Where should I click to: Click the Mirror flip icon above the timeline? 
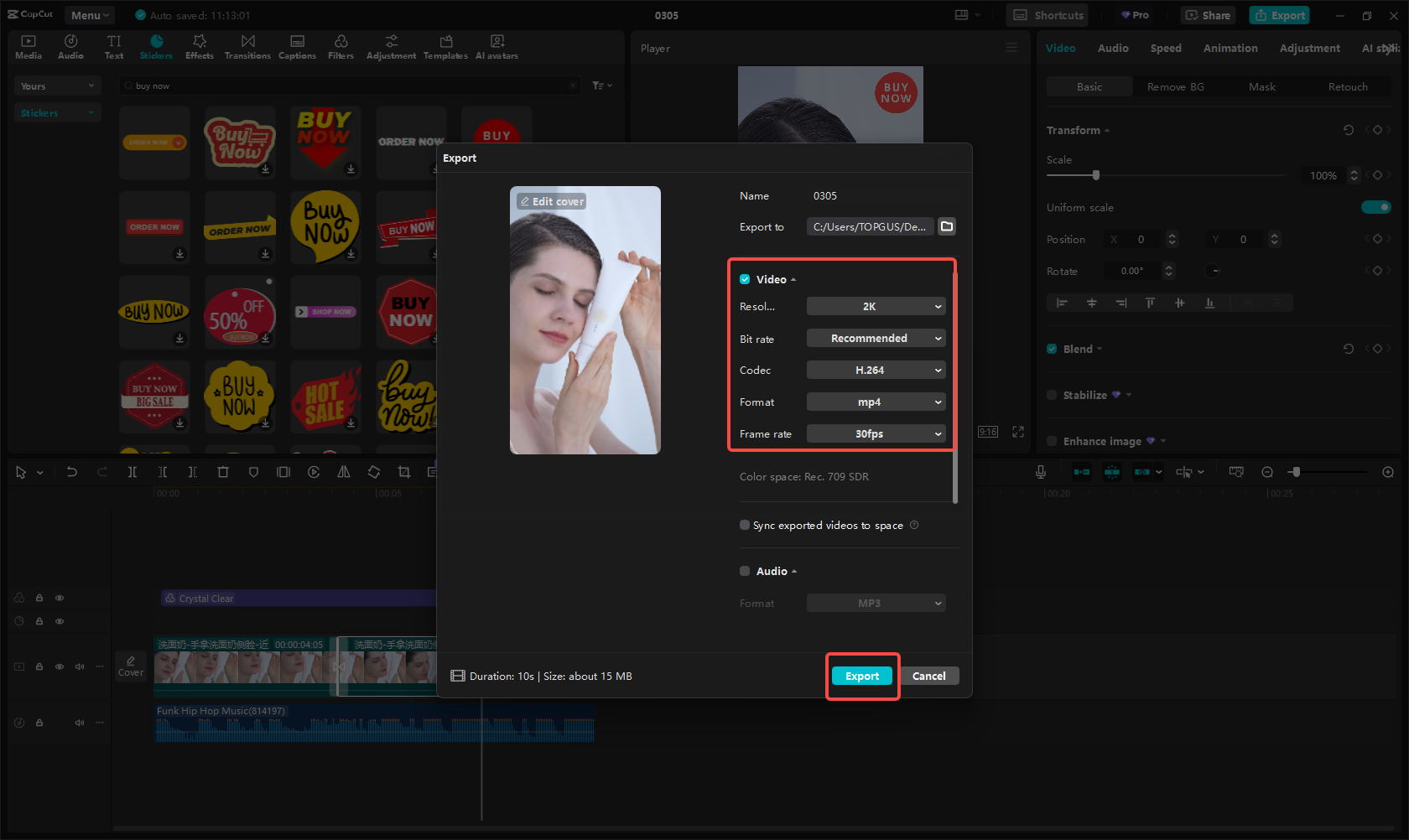(344, 472)
